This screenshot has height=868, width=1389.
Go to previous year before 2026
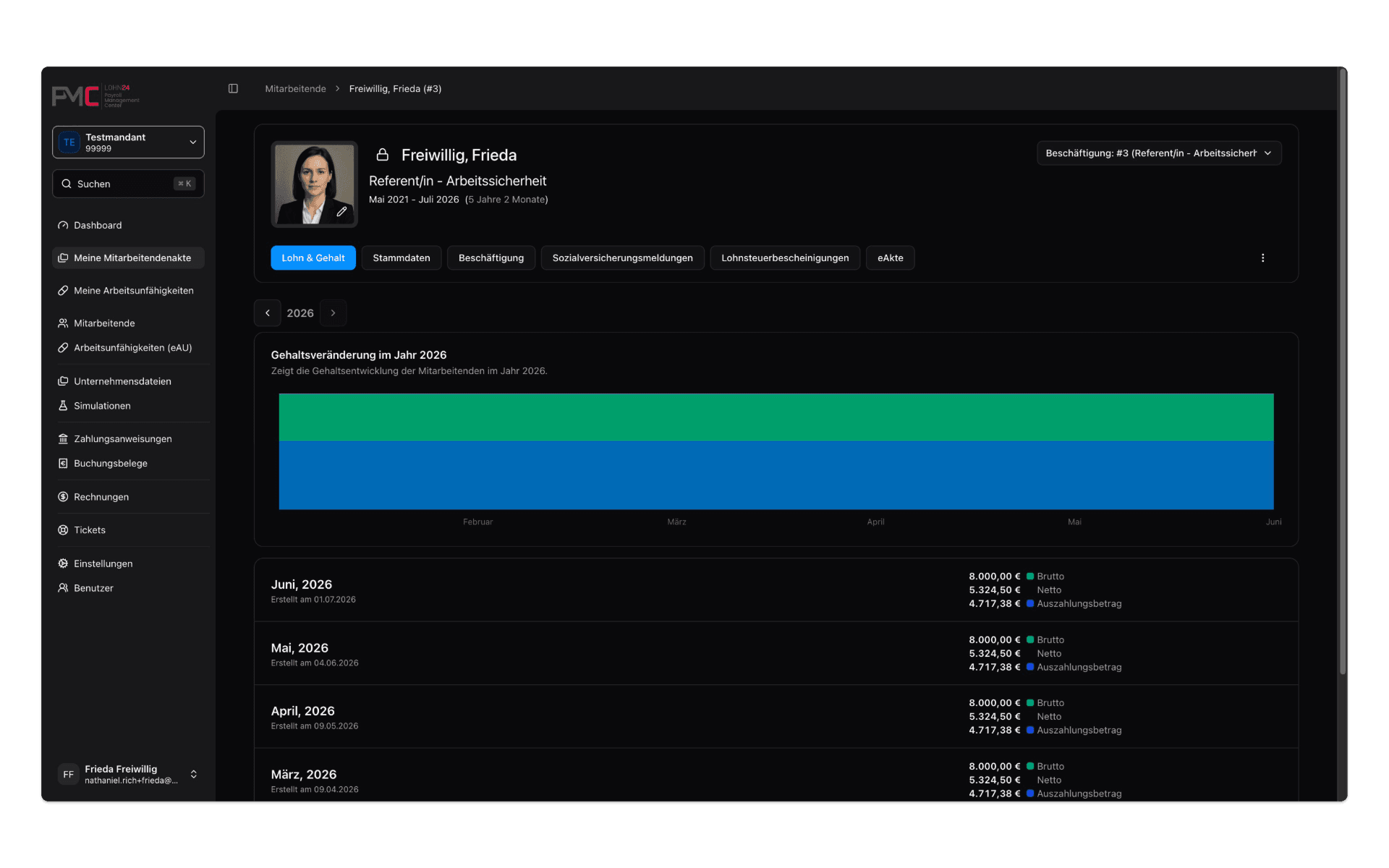pyautogui.click(x=268, y=313)
